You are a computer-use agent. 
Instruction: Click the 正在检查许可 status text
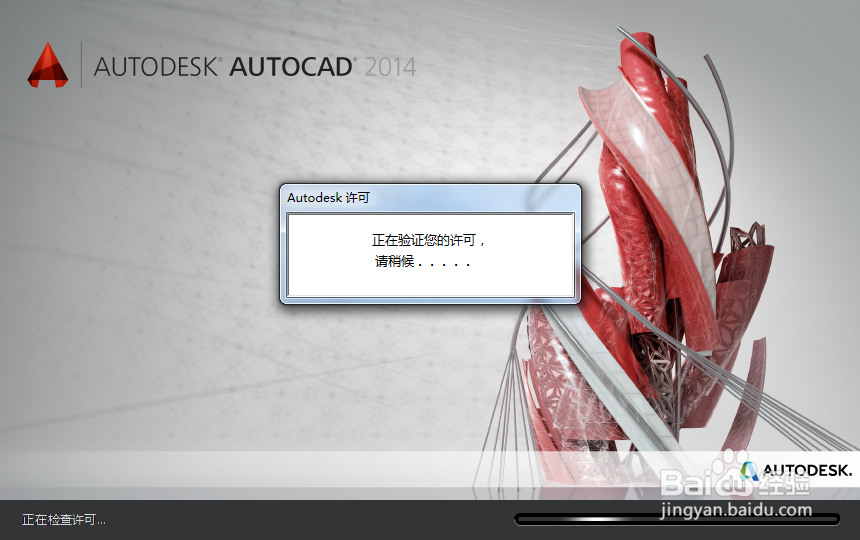coord(64,520)
